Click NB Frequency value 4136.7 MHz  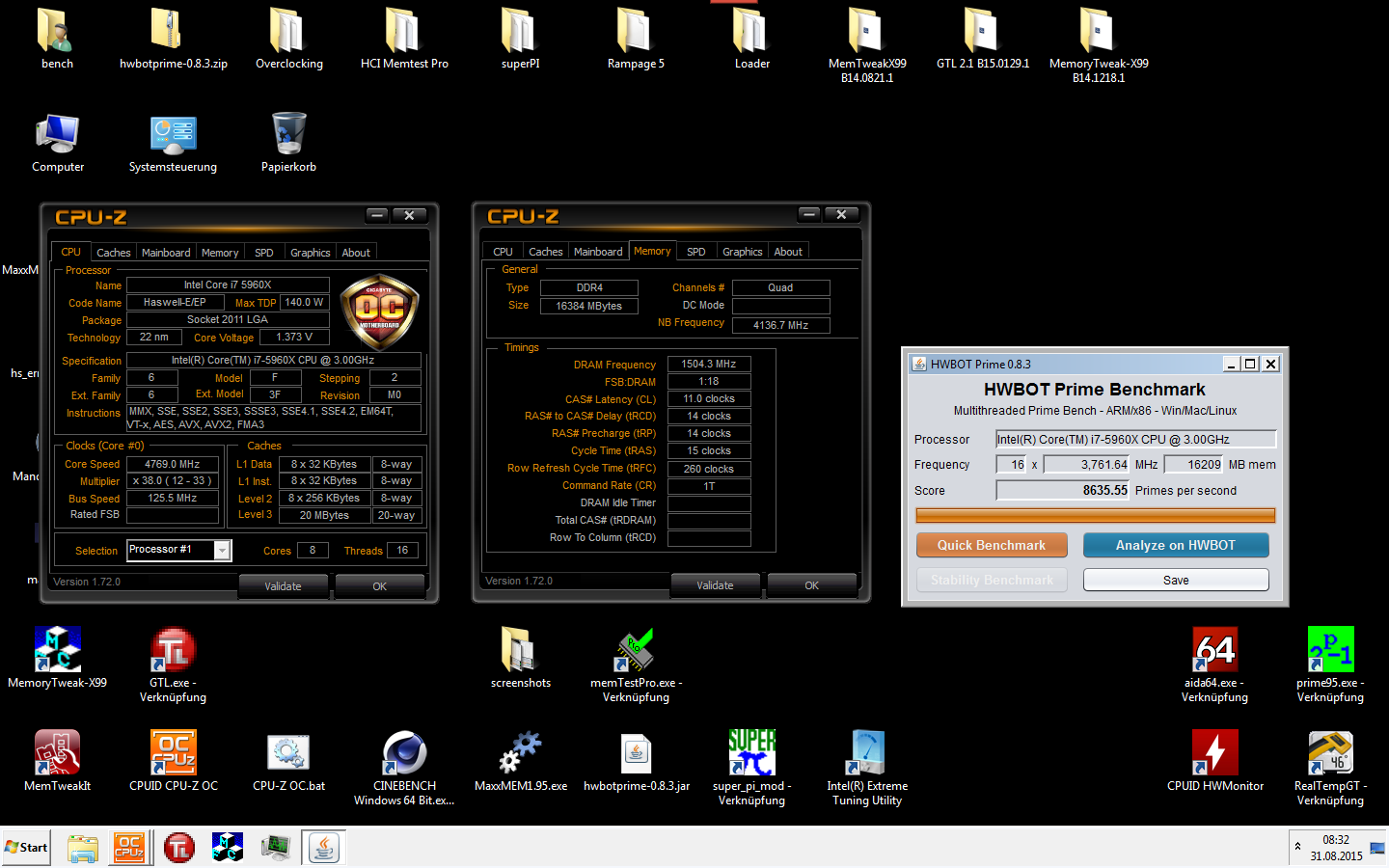(780, 325)
